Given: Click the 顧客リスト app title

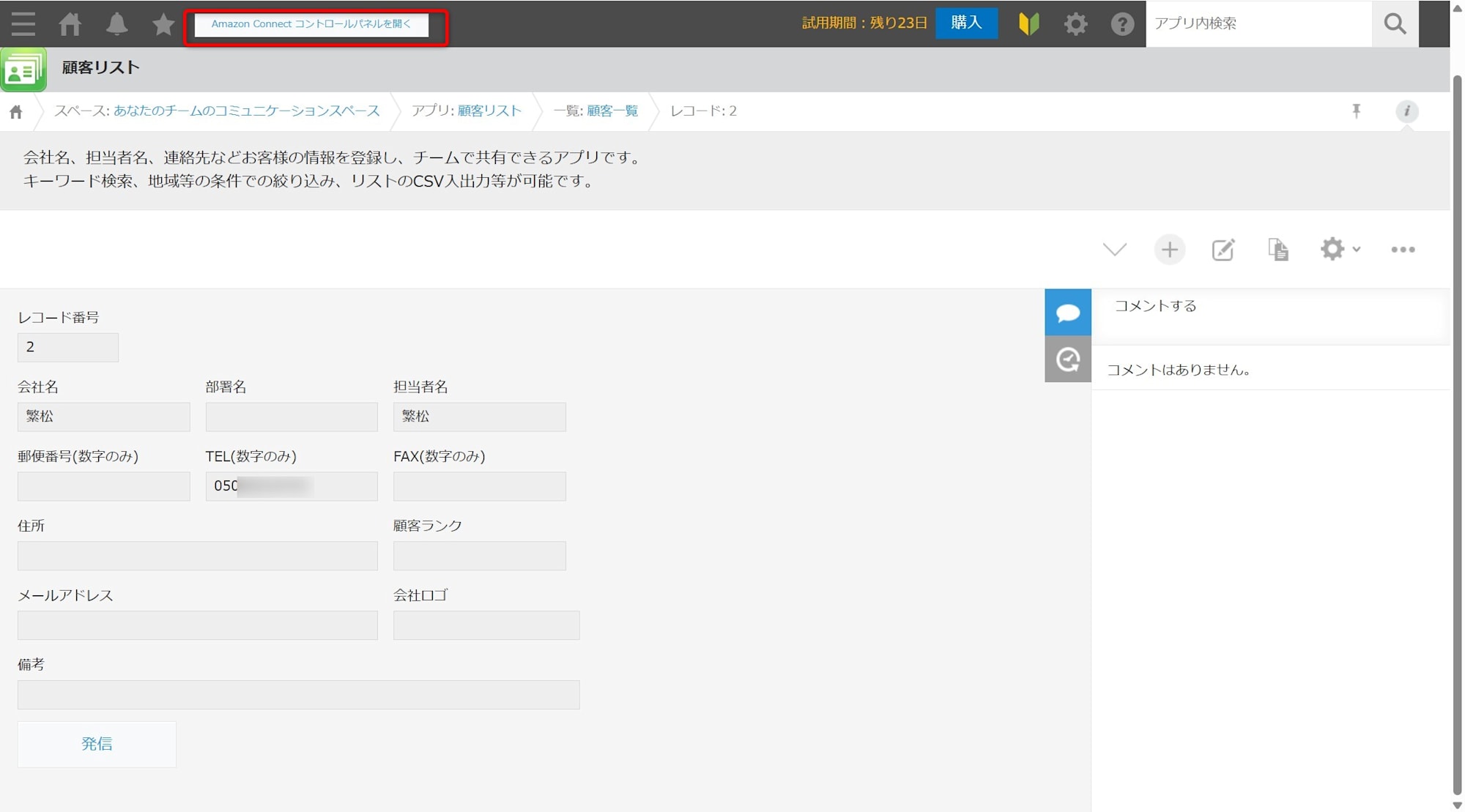Looking at the screenshot, I should [x=100, y=67].
